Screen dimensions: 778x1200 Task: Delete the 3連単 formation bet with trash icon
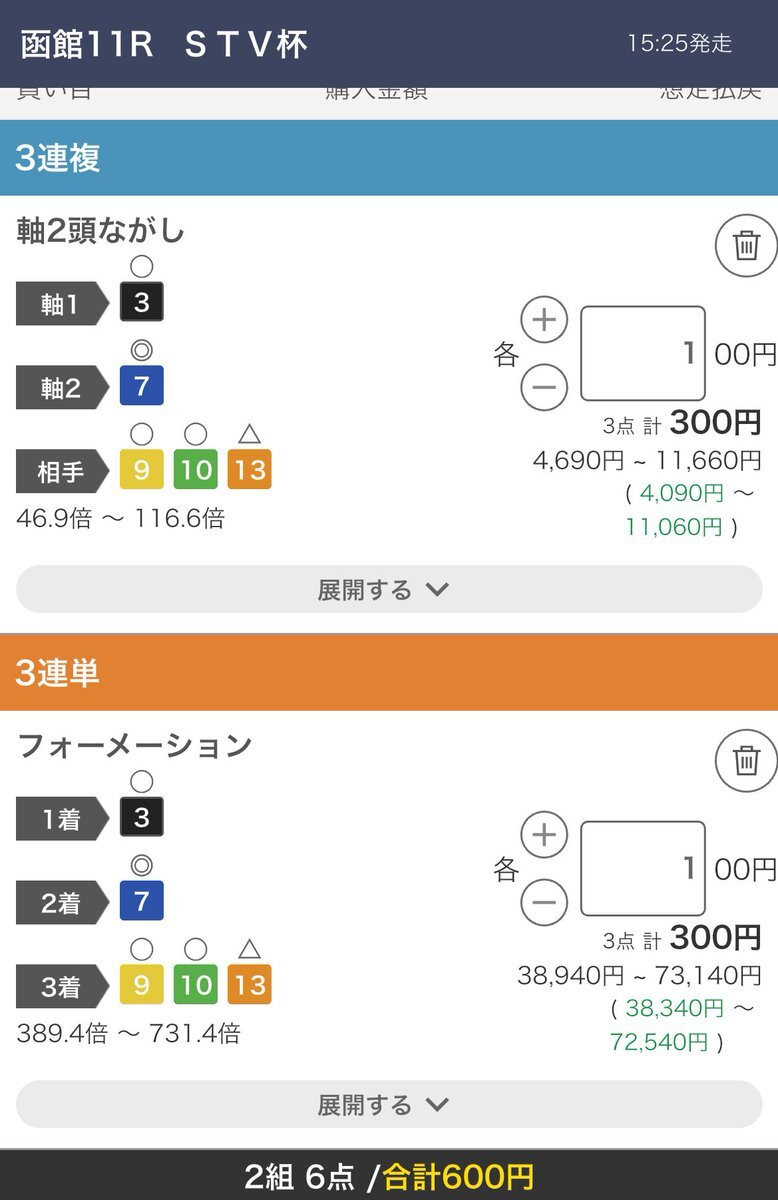click(x=746, y=760)
